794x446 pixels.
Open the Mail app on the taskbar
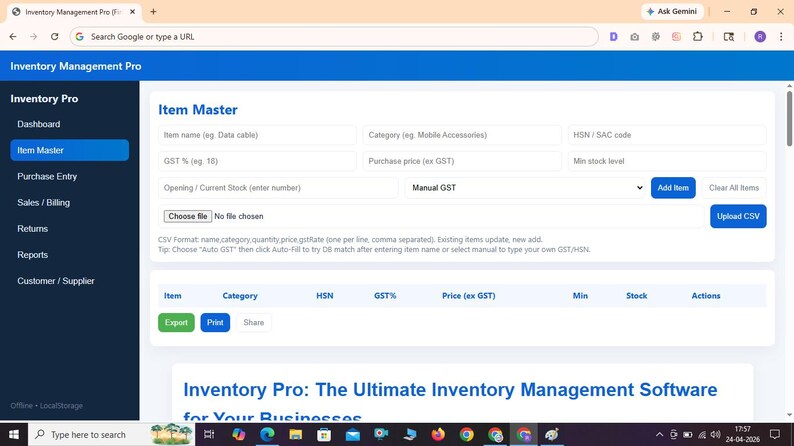pyautogui.click(x=352, y=434)
